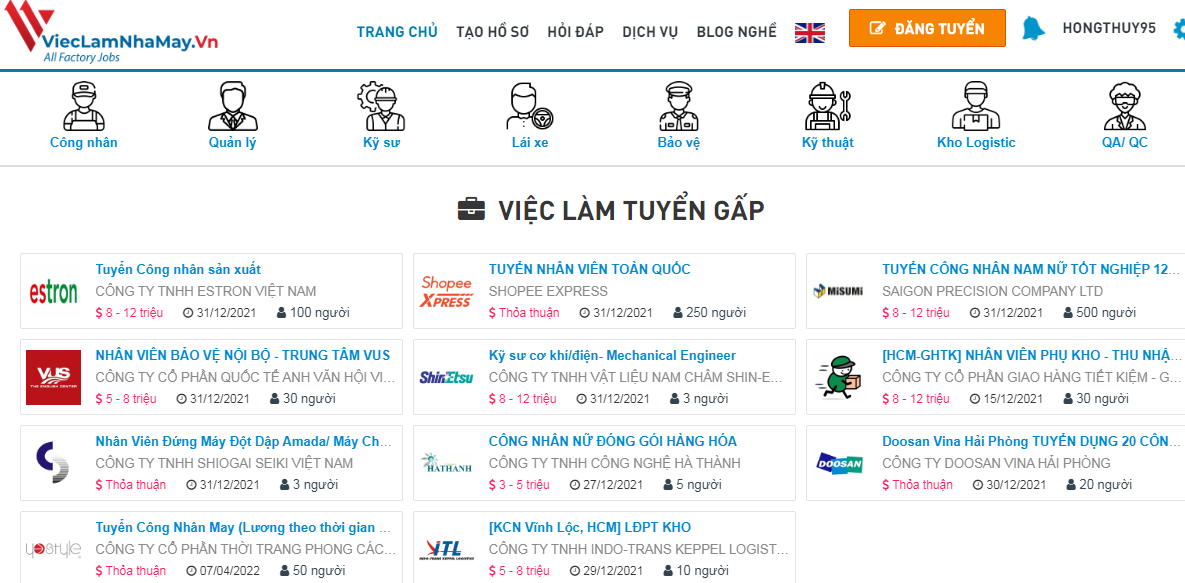
Task: Click the Kho Logistic category label
Action: pyautogui.click(x=976, y=143)
